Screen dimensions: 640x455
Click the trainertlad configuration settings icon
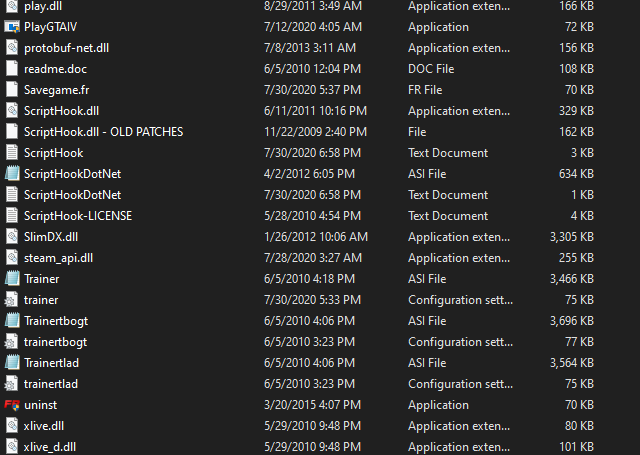(x=12, y=384)
